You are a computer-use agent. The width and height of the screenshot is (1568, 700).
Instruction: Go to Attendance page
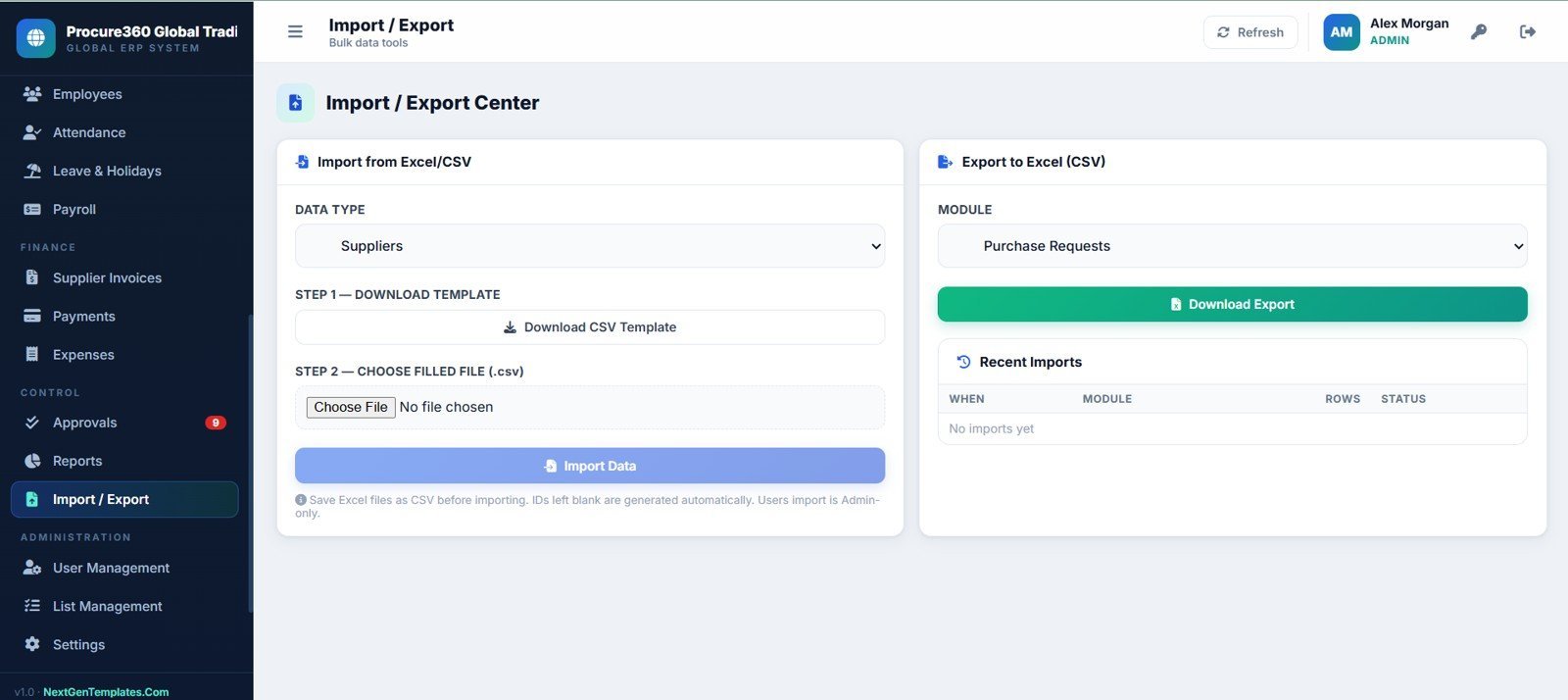[x=124, y=132]
